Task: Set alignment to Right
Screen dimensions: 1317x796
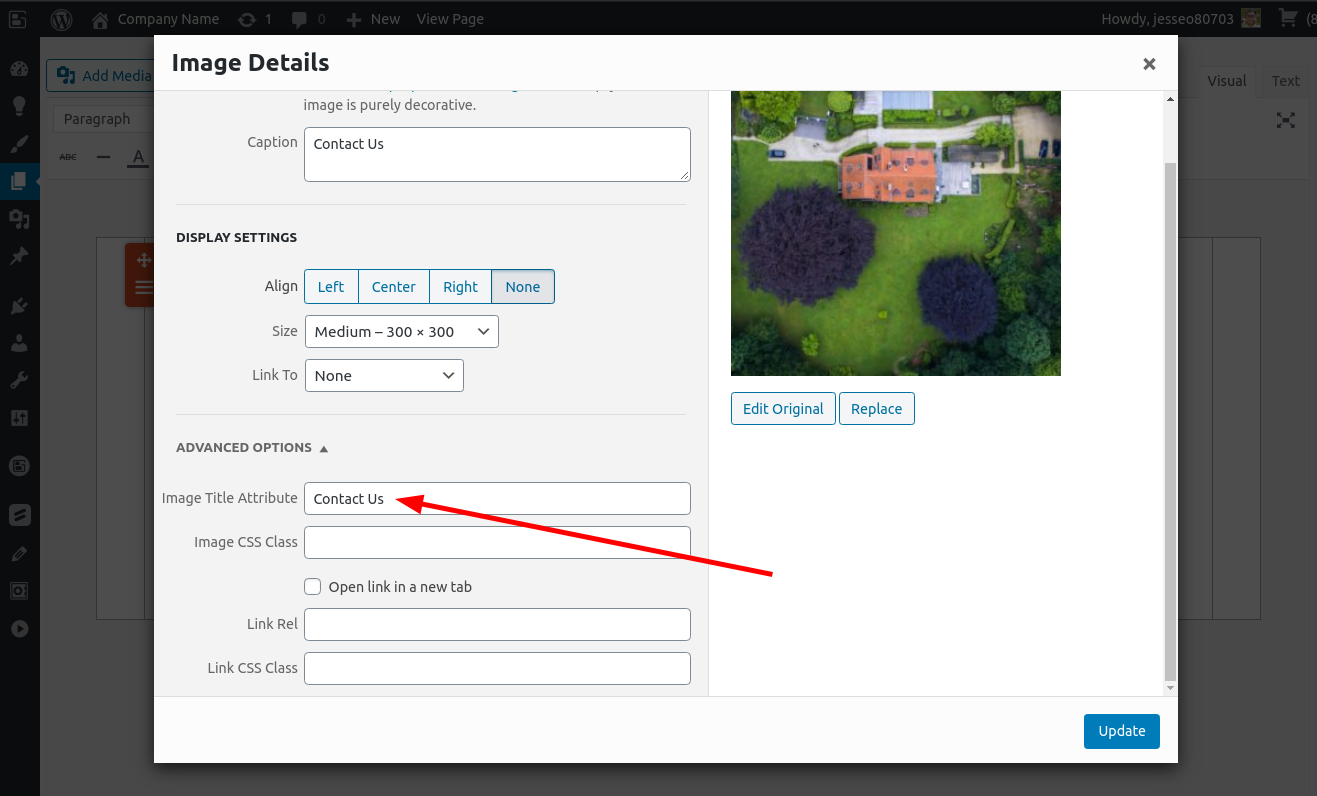Action: [x=461, y=287]
